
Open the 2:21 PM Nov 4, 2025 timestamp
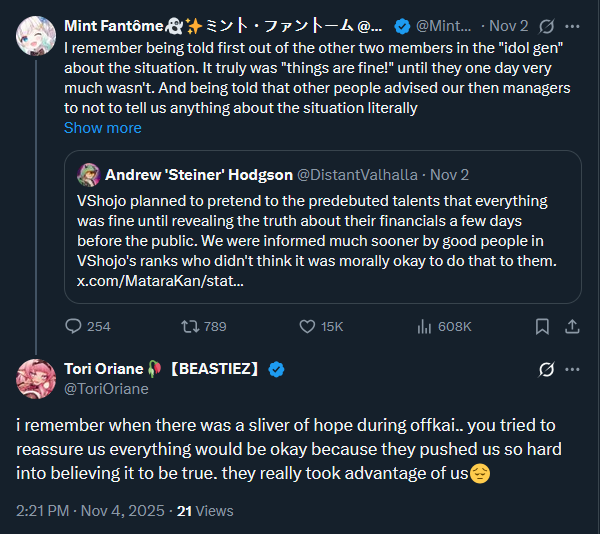[x=88, y=510]
